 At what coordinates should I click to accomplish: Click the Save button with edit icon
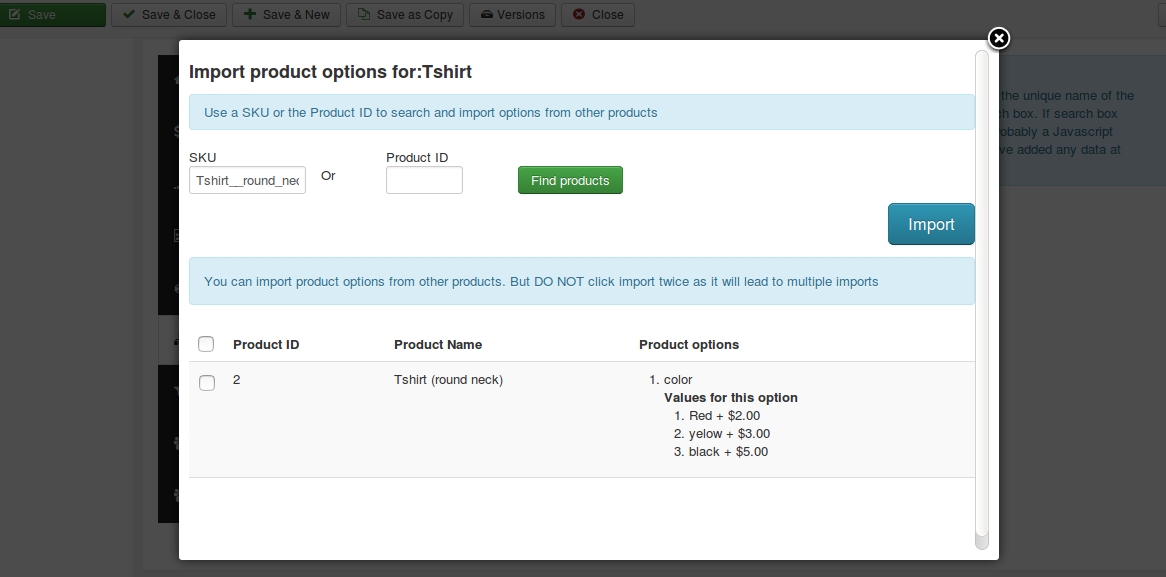pos(53,15)
